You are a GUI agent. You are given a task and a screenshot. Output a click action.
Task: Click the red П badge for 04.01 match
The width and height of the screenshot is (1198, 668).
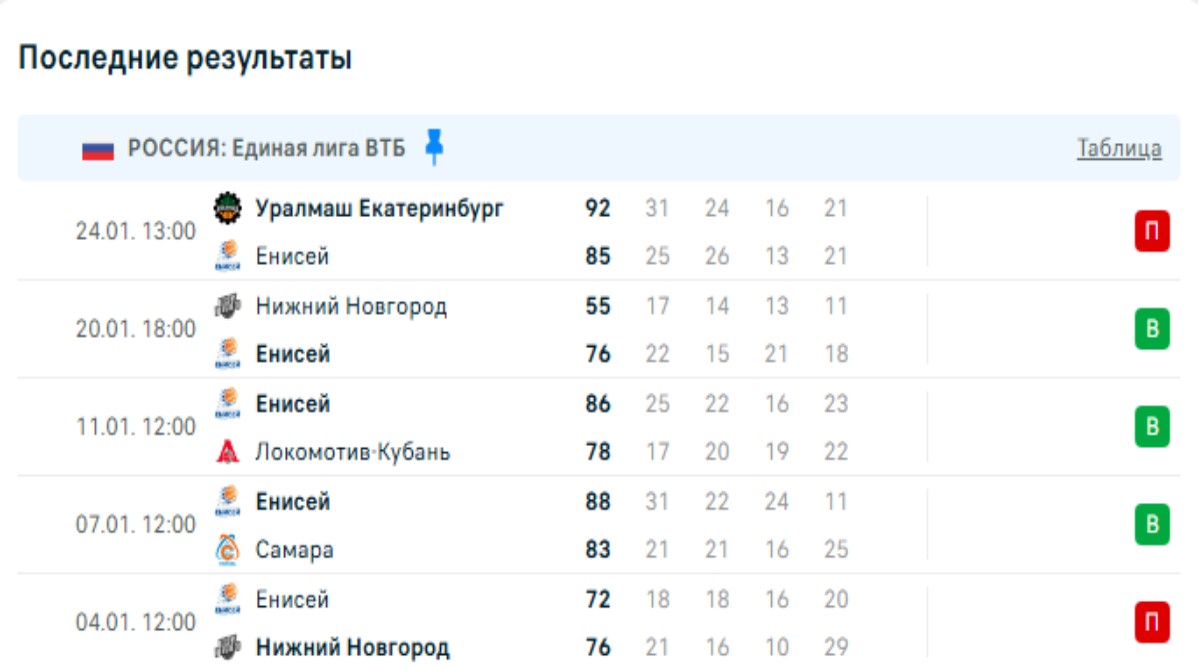[1151, 623]
